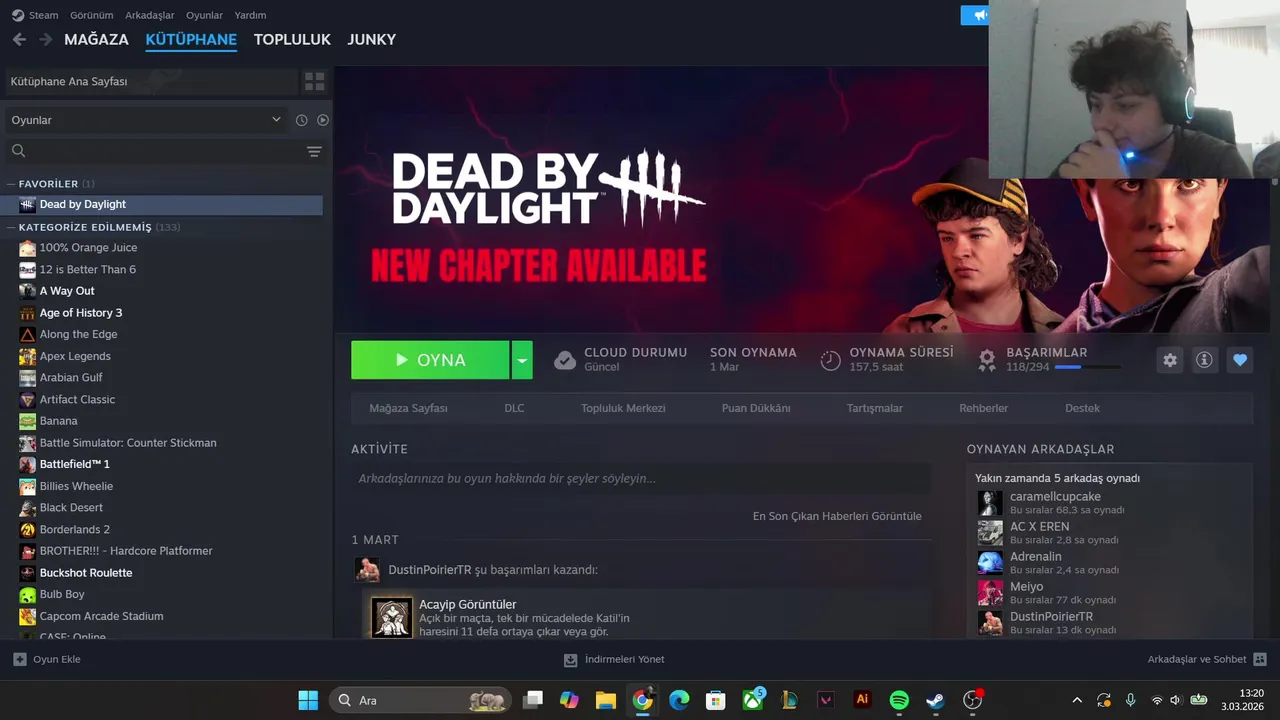1280x720 pixels.
Task: Switch to the MAĞAZA tab
Action: (96, 39)
